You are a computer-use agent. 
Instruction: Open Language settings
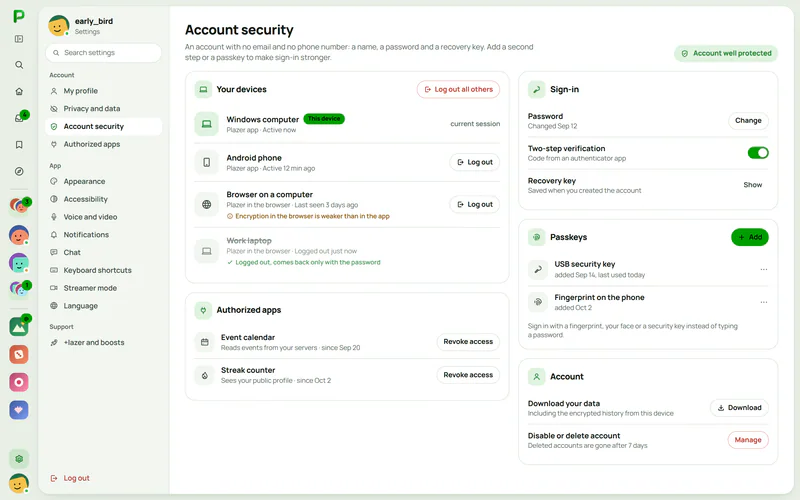104,306
